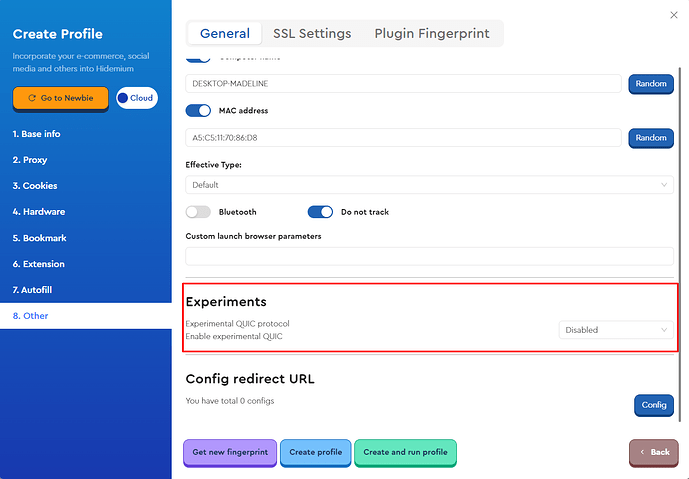Click the Custom launch browser parameters field
Image resolution: width=689 pixels, height=479 pixels.
tap(428, 256)
